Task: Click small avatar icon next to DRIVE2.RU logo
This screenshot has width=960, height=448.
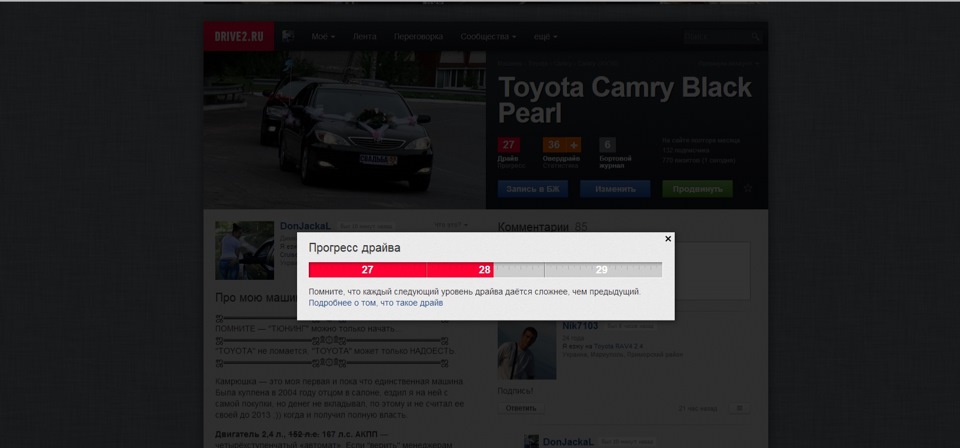Action: [288, 36]
